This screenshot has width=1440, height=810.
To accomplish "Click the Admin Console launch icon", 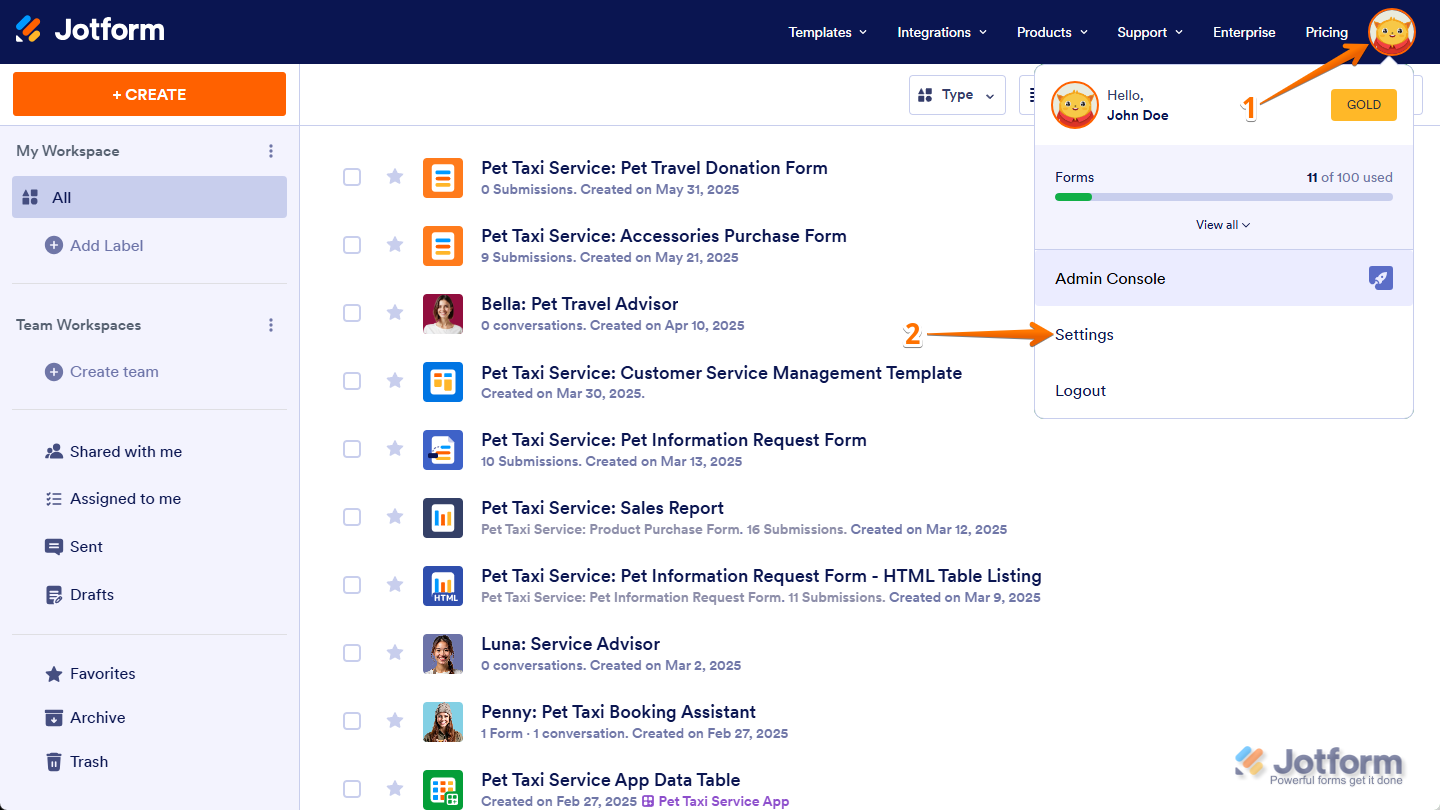I will [1381, 278].
